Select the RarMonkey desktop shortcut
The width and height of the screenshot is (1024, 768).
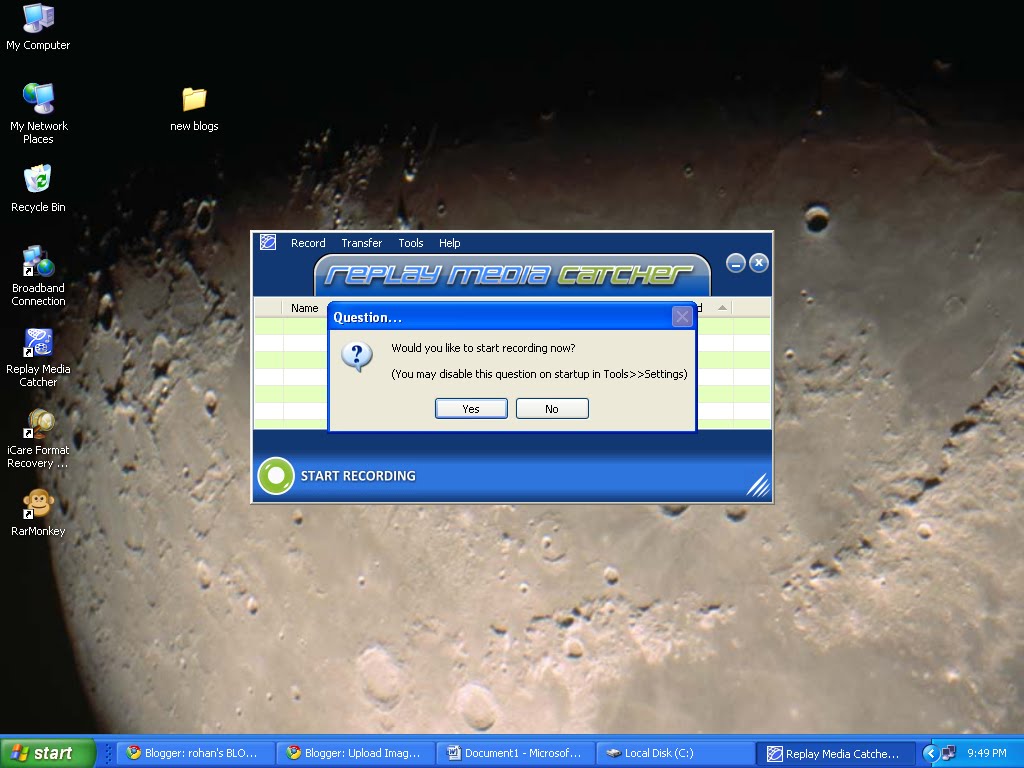[38, 513]
